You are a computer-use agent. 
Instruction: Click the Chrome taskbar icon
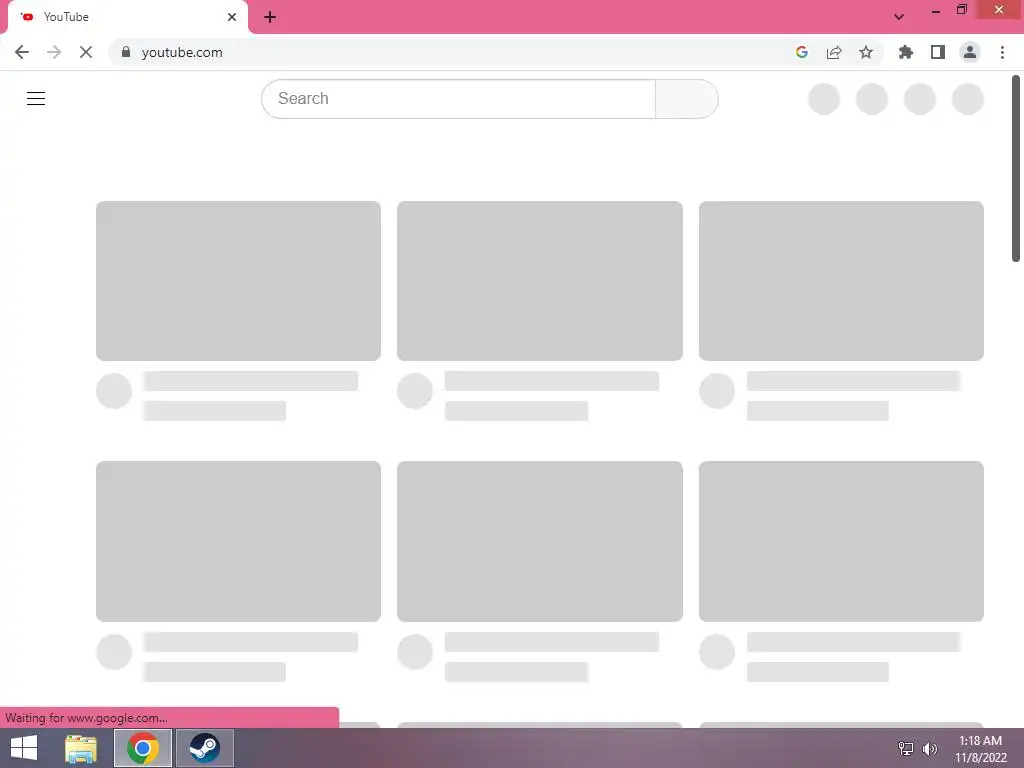coord(143,748)
